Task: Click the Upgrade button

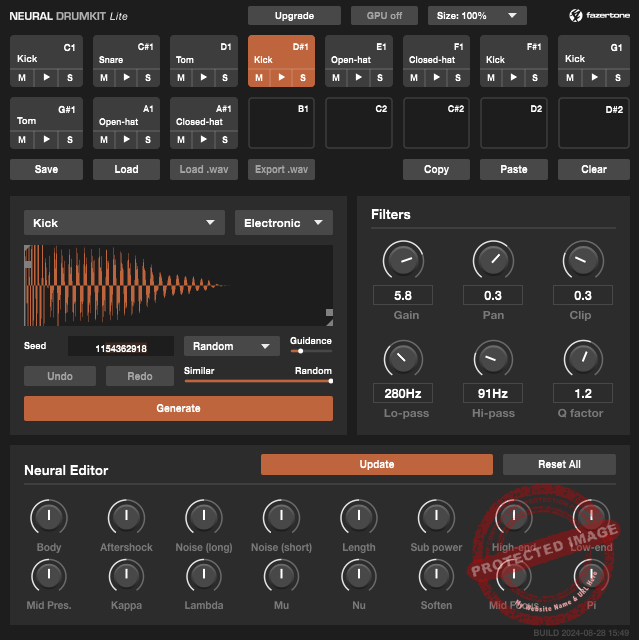Action: pyautogui.click(x=294, y=16)
